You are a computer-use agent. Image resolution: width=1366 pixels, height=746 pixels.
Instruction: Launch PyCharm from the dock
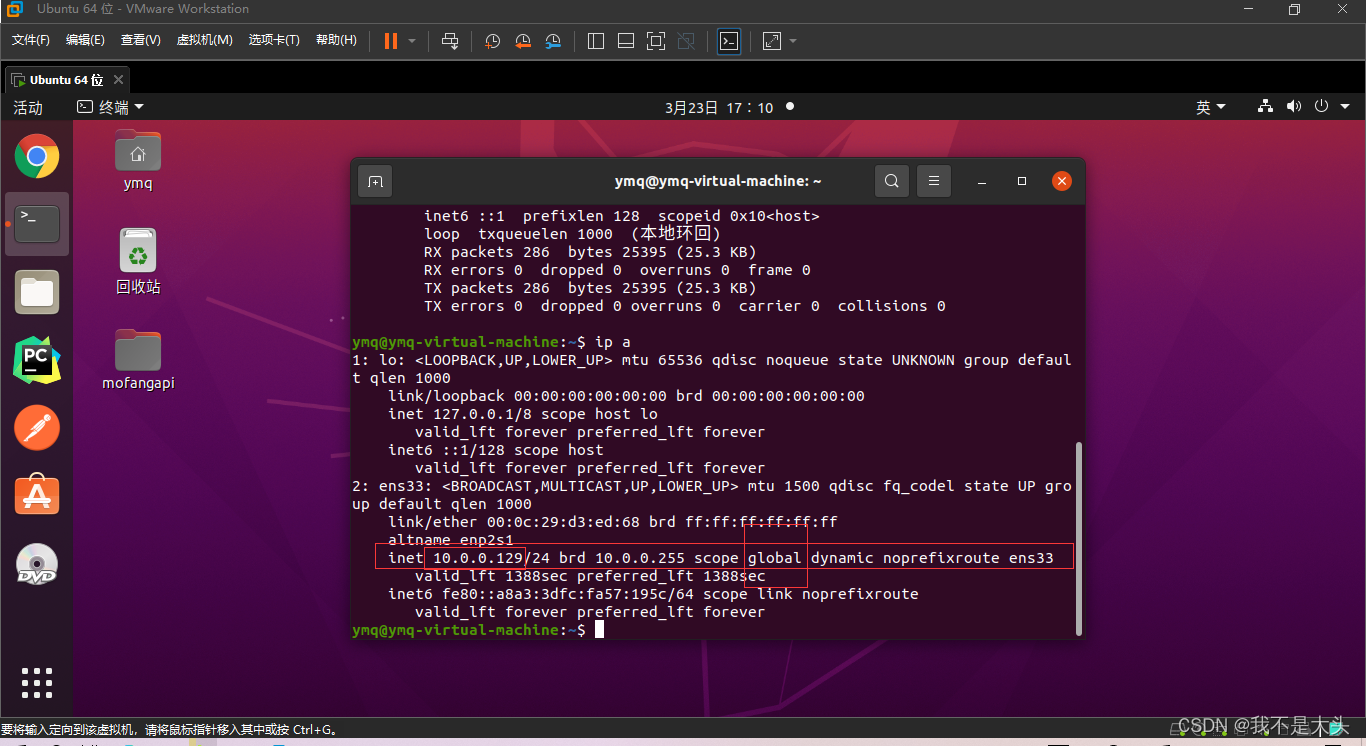[x=37, y=360]
